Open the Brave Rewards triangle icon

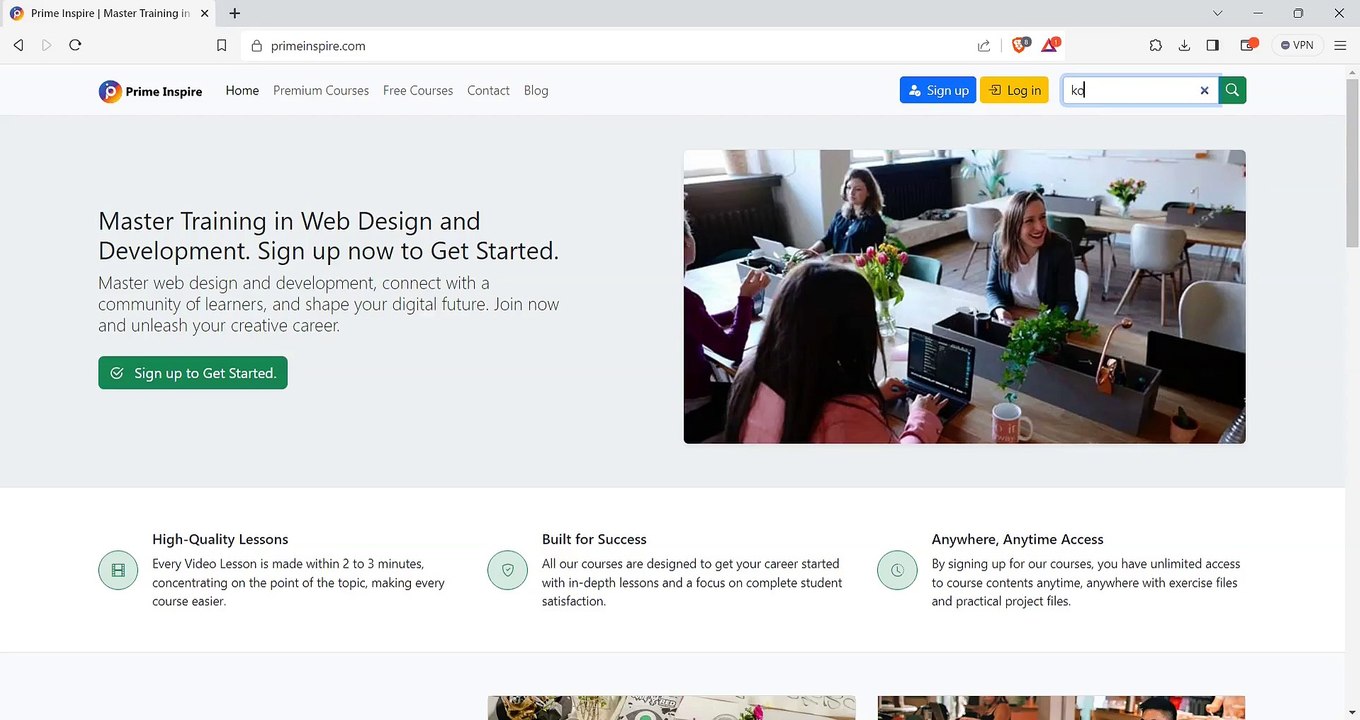tap(1049, 45)
